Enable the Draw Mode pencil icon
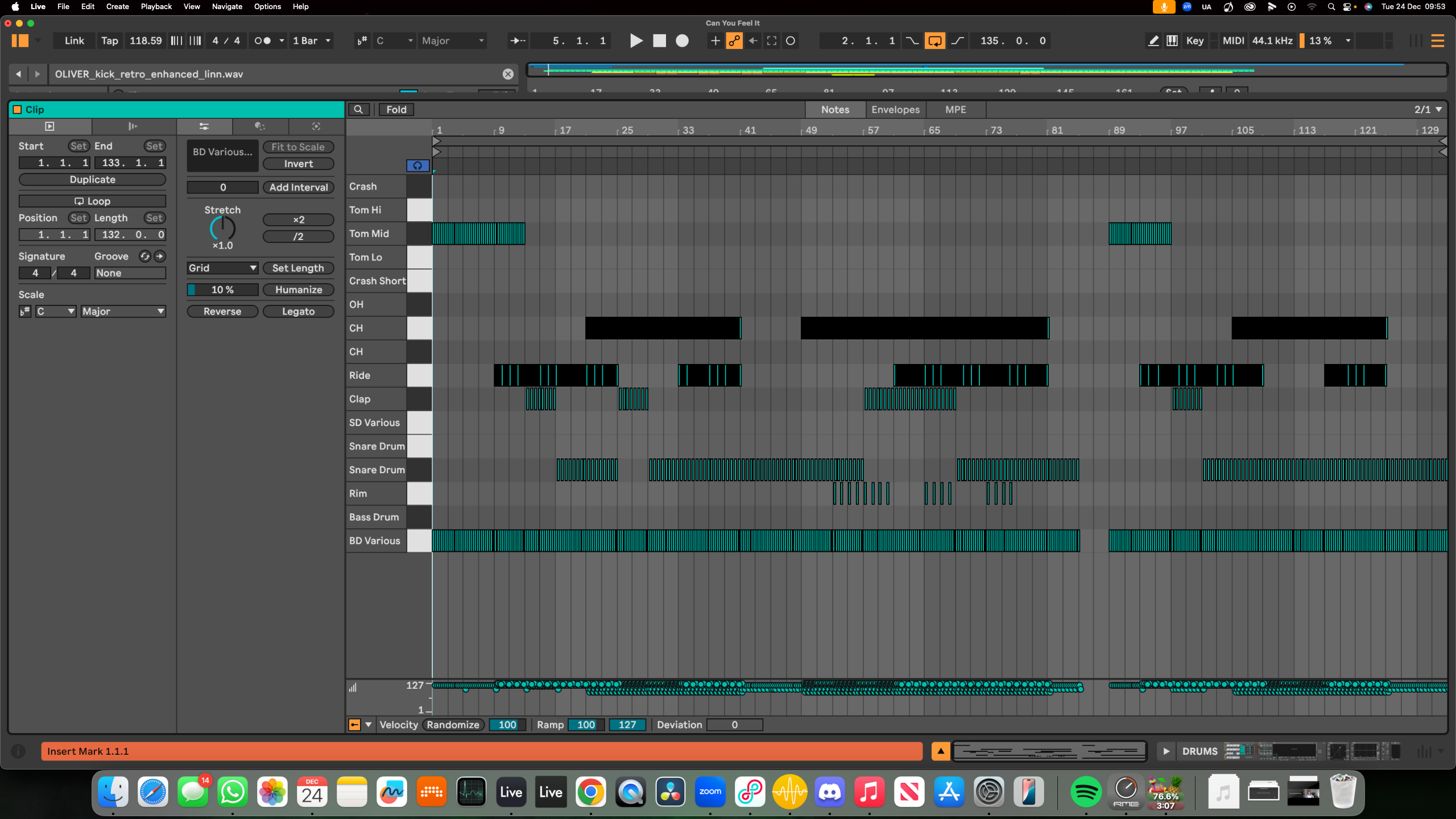The height and width of the screenshot is (819, 1456). [x=1153, y=41]
